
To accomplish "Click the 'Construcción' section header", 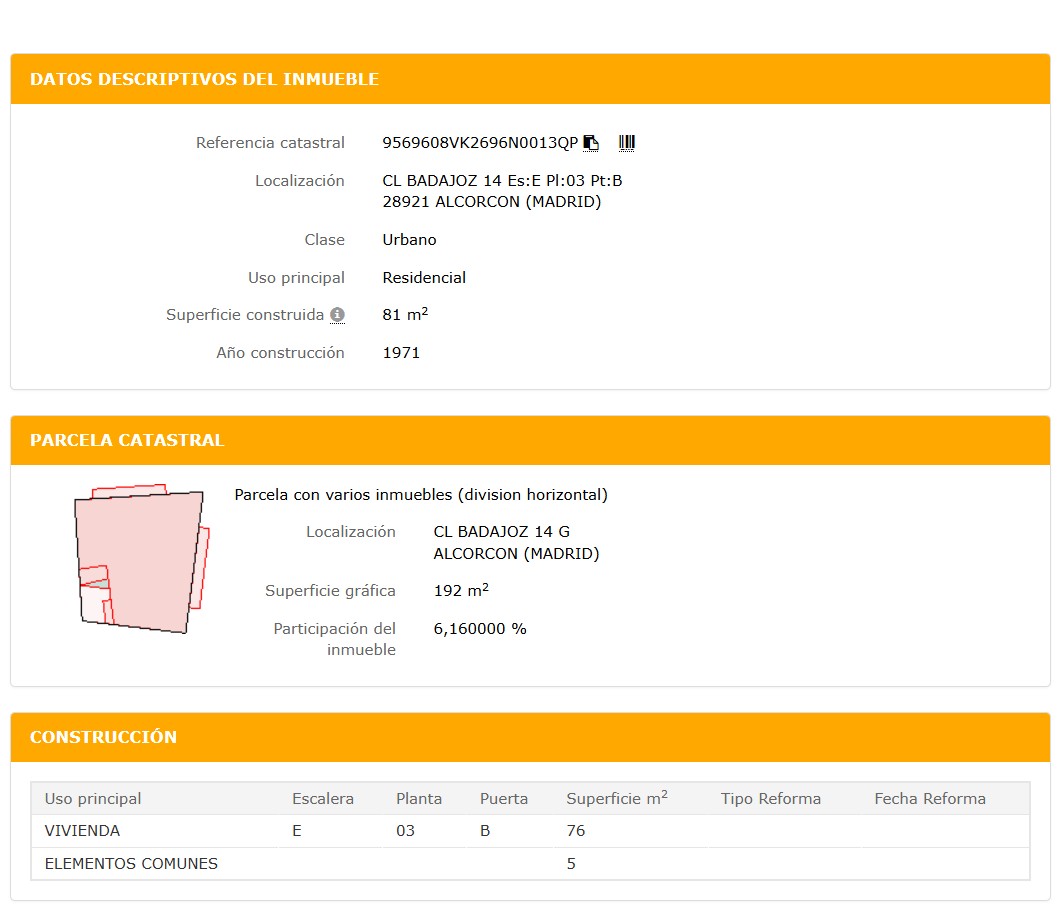I will (x=103, y=737).
